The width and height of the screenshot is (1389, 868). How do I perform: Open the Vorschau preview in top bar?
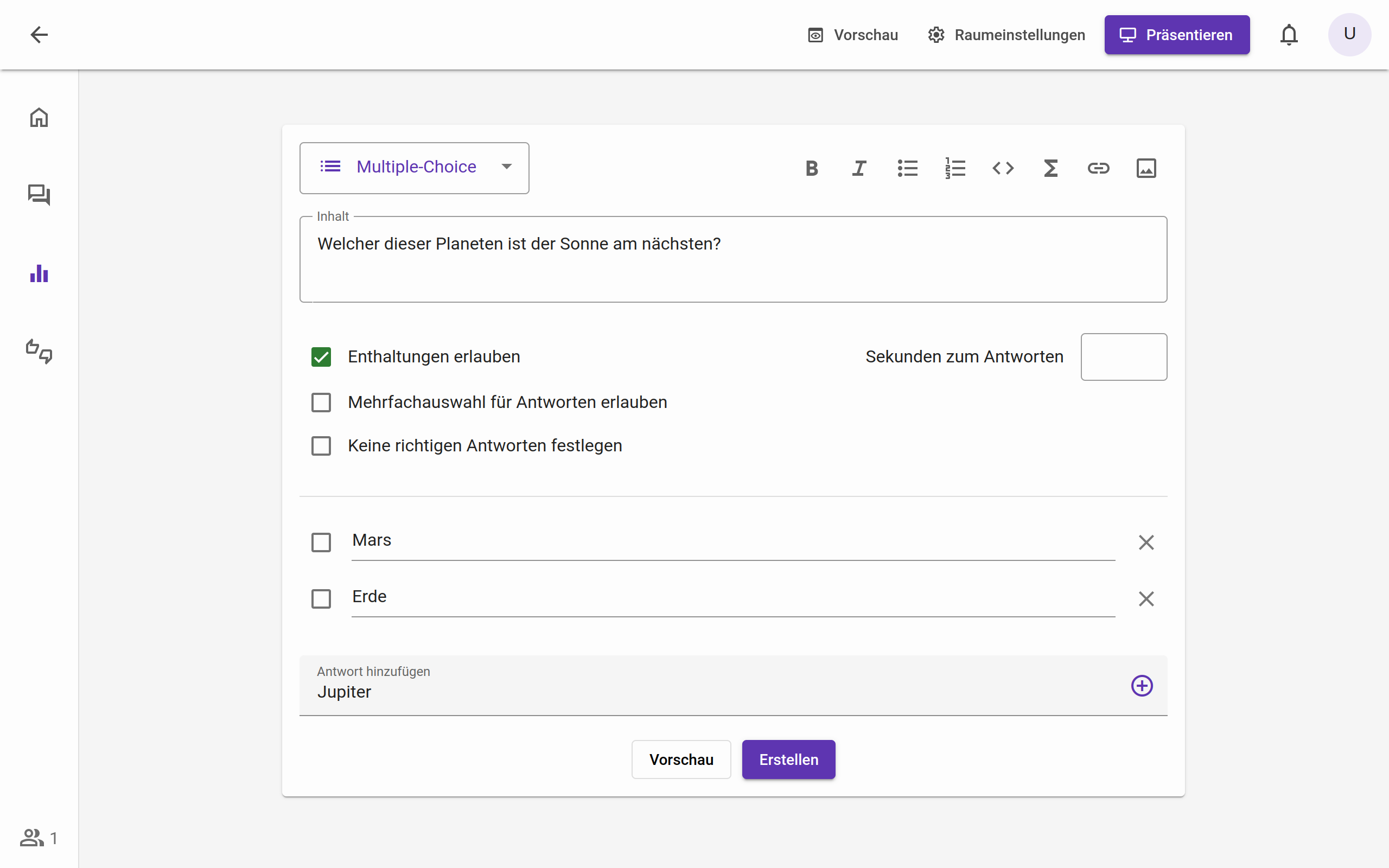coord(853,35)
